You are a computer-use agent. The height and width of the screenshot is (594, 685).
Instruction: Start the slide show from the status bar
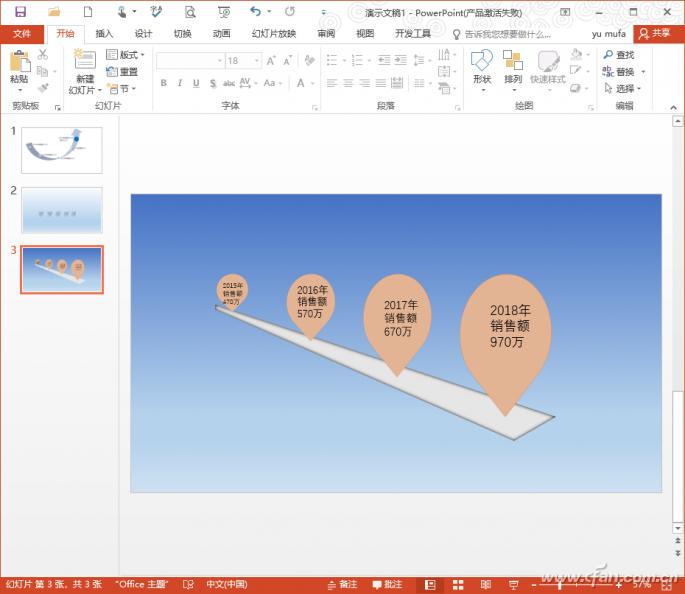pyautogui.click(x=514, y=585)
